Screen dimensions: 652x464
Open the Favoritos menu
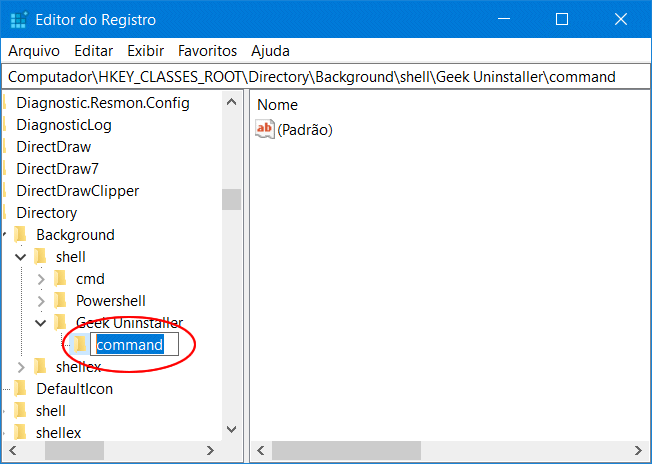(x=207, y=50)
